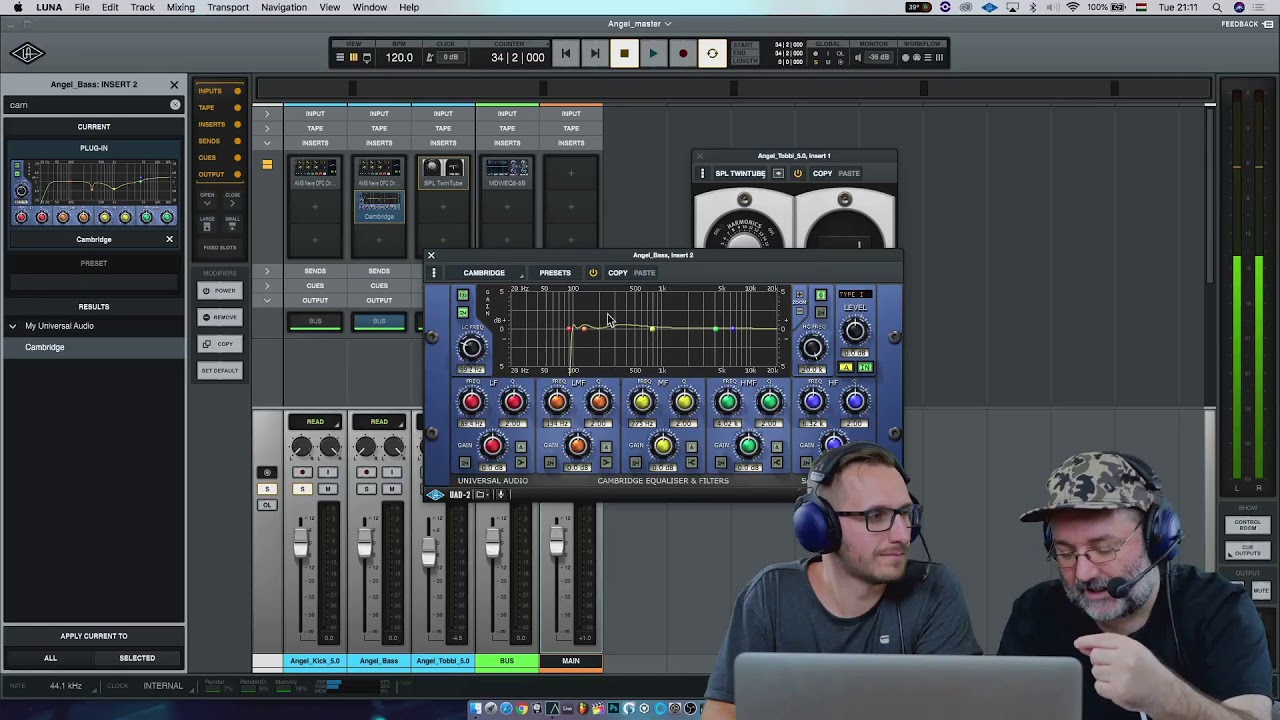Open Cambridge plug-in options menu (three dots)

434,273
